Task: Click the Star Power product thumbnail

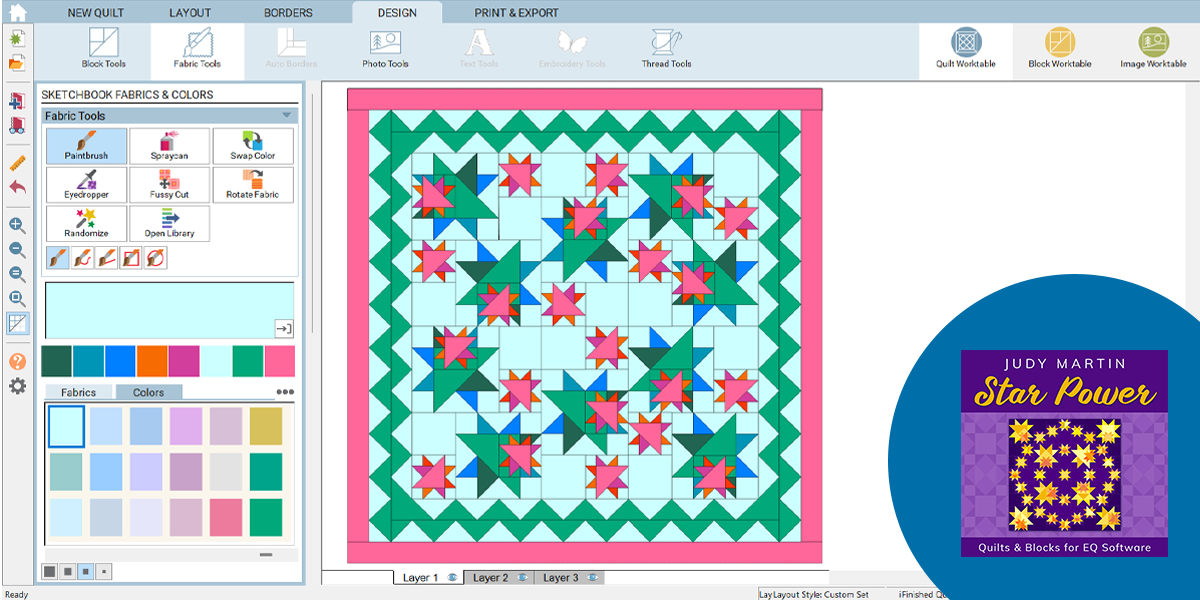Action: pyautogui.click(x=1064, y=453)
